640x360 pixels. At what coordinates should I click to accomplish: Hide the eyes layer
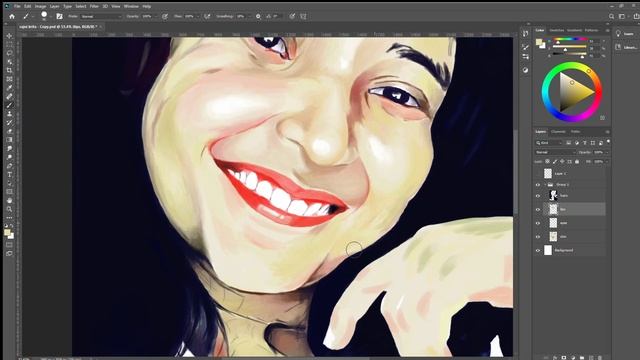click(x=538, y=223)
